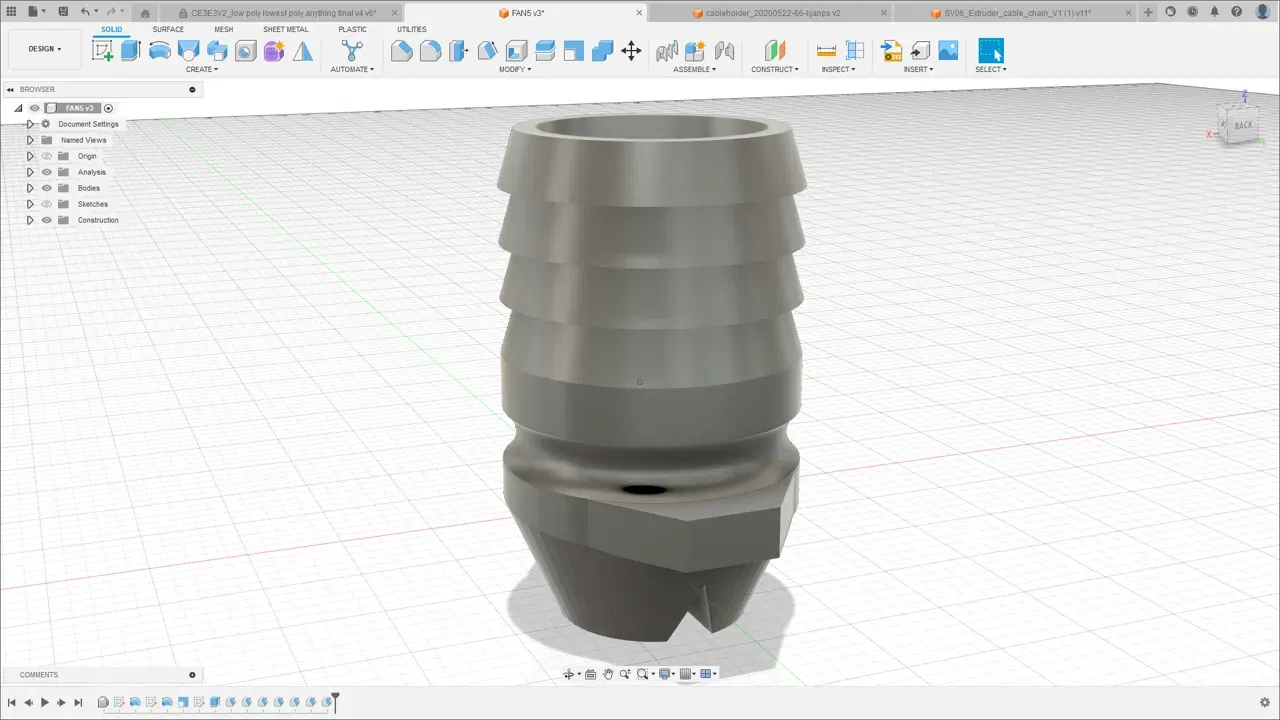Open the cableholder_20200522 document tab
This screenshot has width=1280, height=720.
(770, 13)
